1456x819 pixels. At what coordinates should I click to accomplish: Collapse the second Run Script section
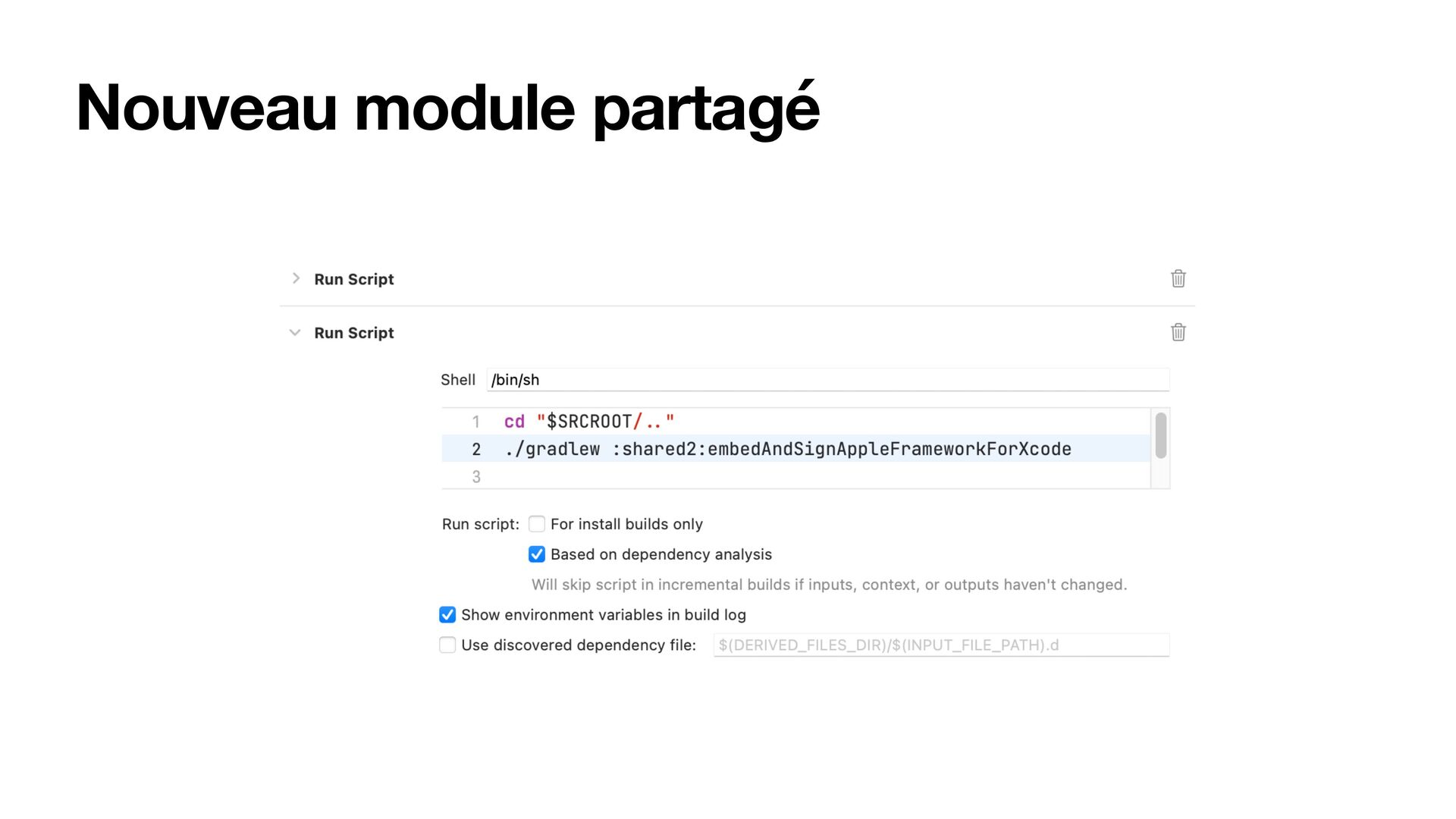pos(295,332)
